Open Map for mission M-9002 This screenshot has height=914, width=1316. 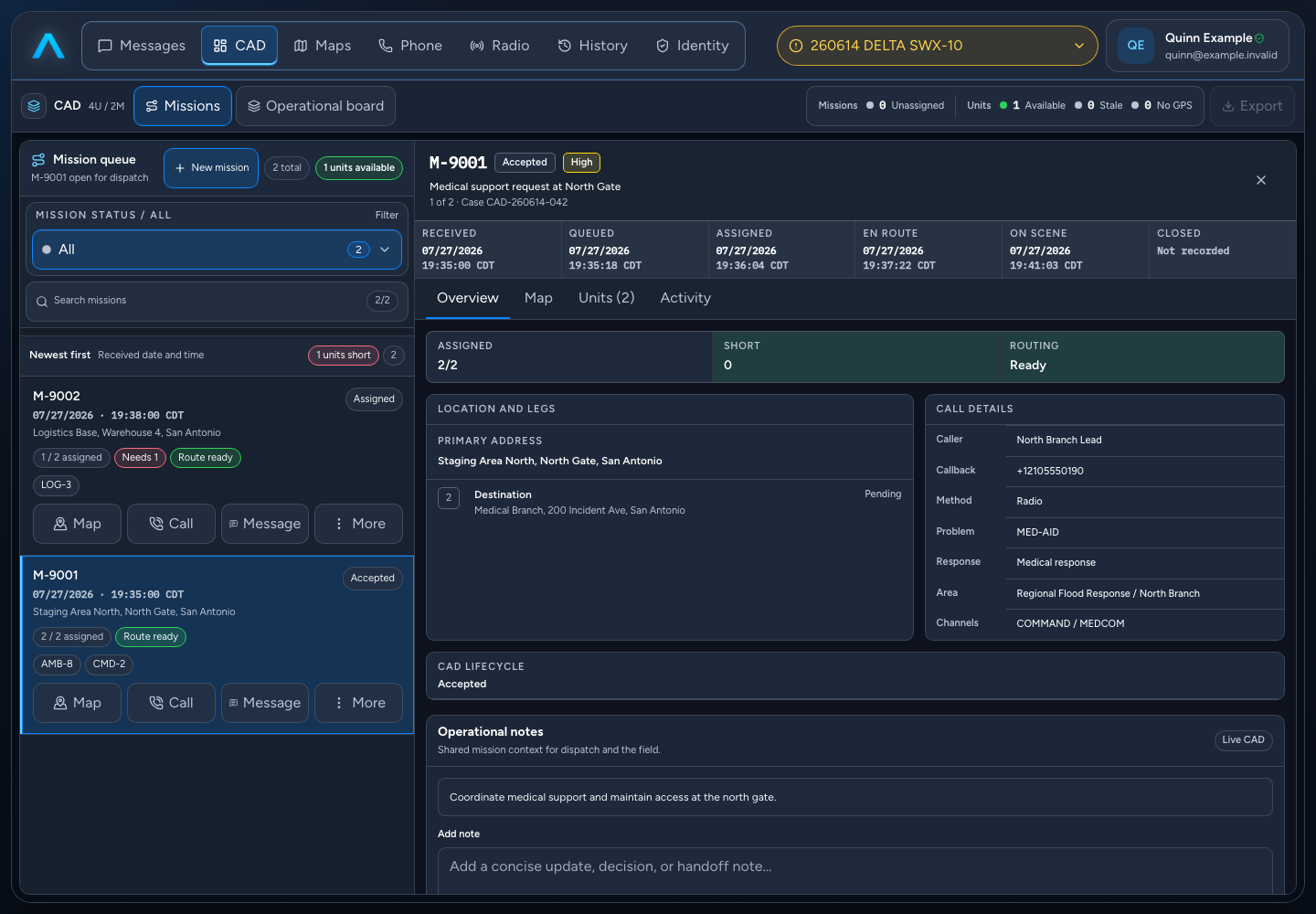77,524
